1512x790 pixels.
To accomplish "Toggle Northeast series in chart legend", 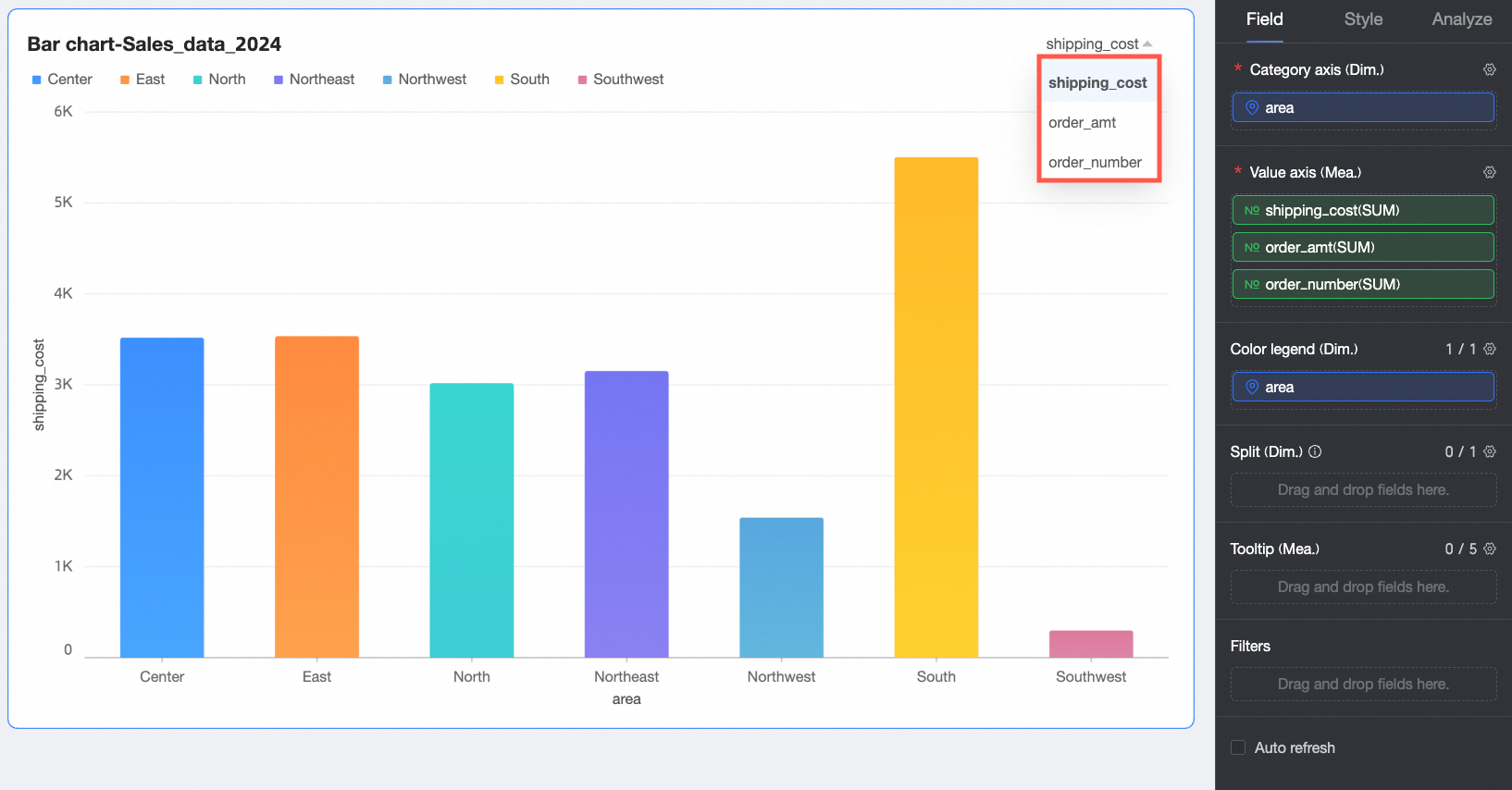I will (314, 80).
